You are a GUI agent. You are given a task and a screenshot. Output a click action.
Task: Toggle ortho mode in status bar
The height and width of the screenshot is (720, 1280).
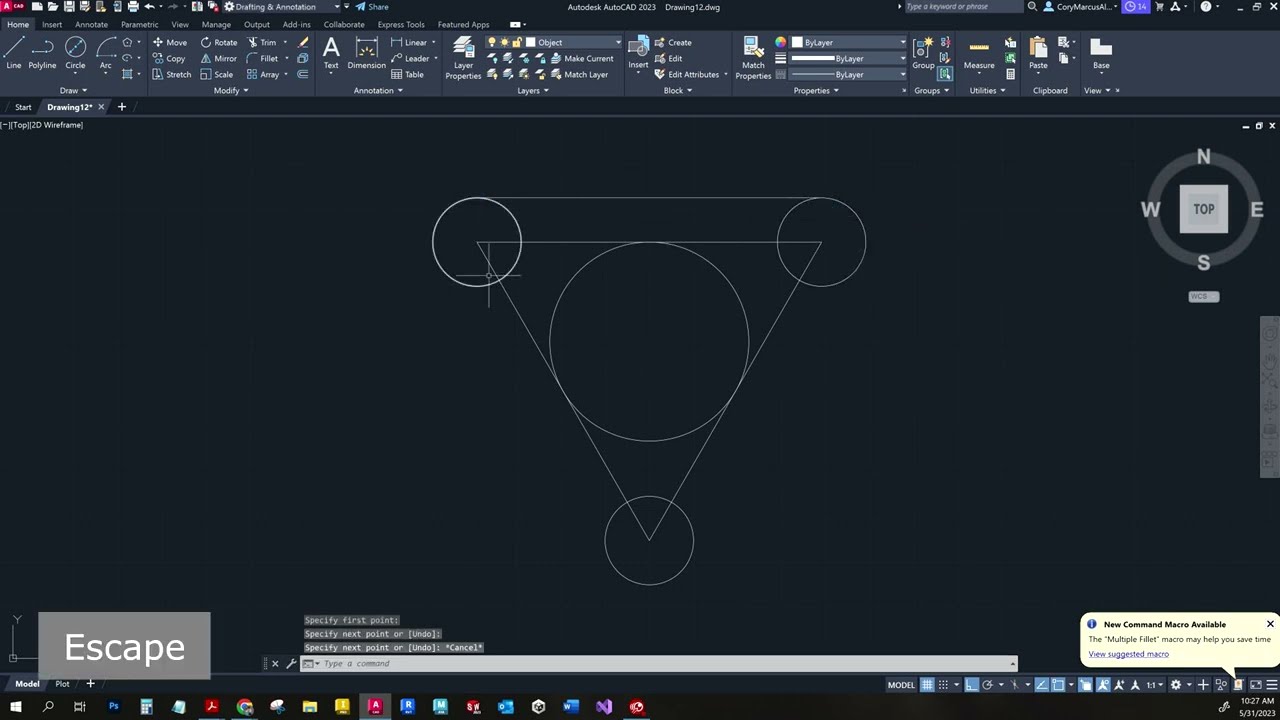pos(971,685)
